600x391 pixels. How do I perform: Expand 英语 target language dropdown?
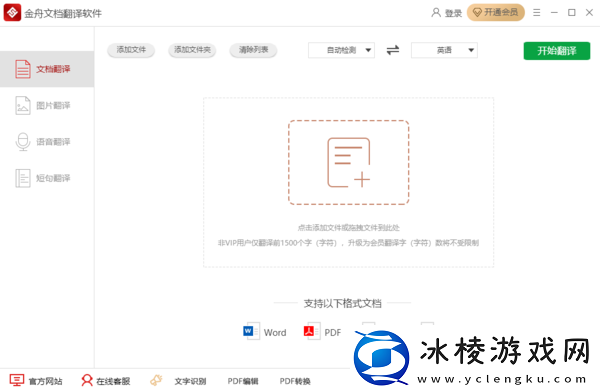pos(444,50)
